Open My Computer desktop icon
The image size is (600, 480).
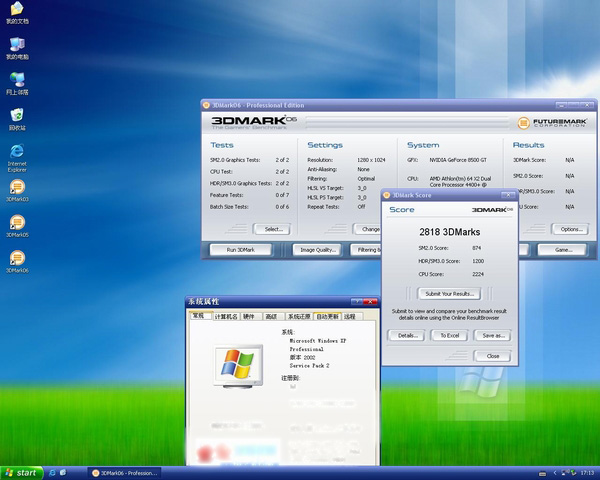17,46
